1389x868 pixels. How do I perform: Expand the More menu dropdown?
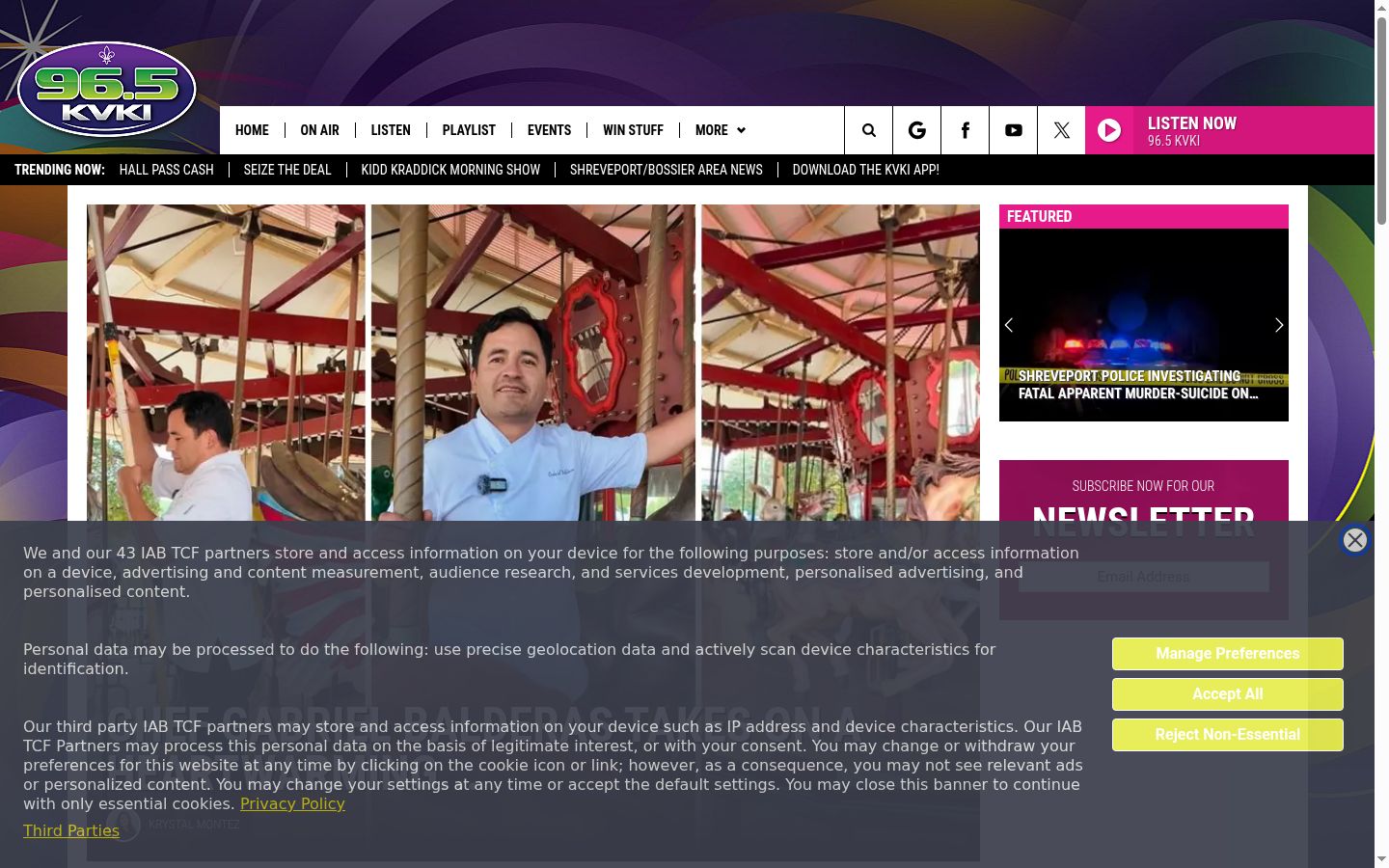720,130
